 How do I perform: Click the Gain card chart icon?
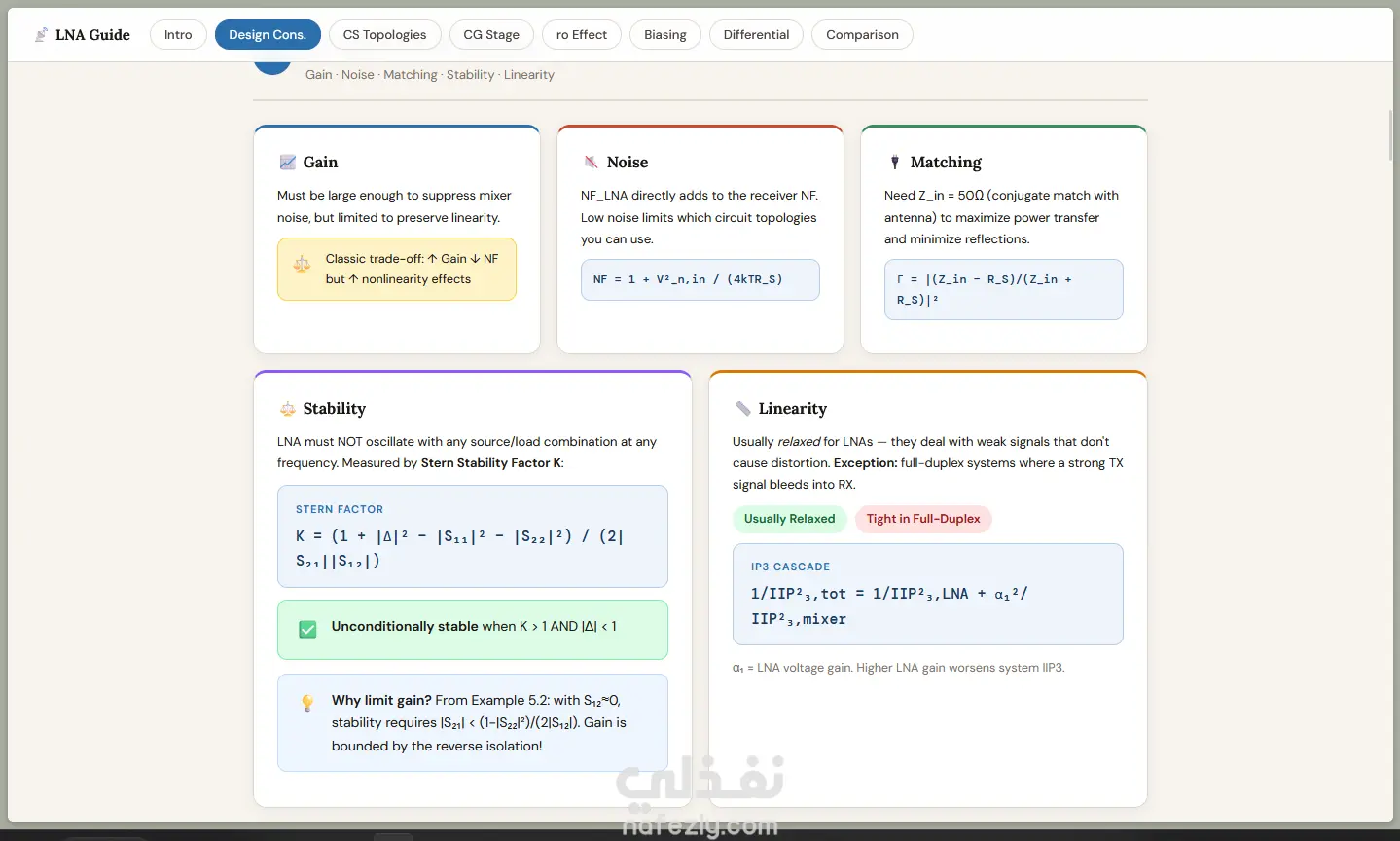(288, 163)
